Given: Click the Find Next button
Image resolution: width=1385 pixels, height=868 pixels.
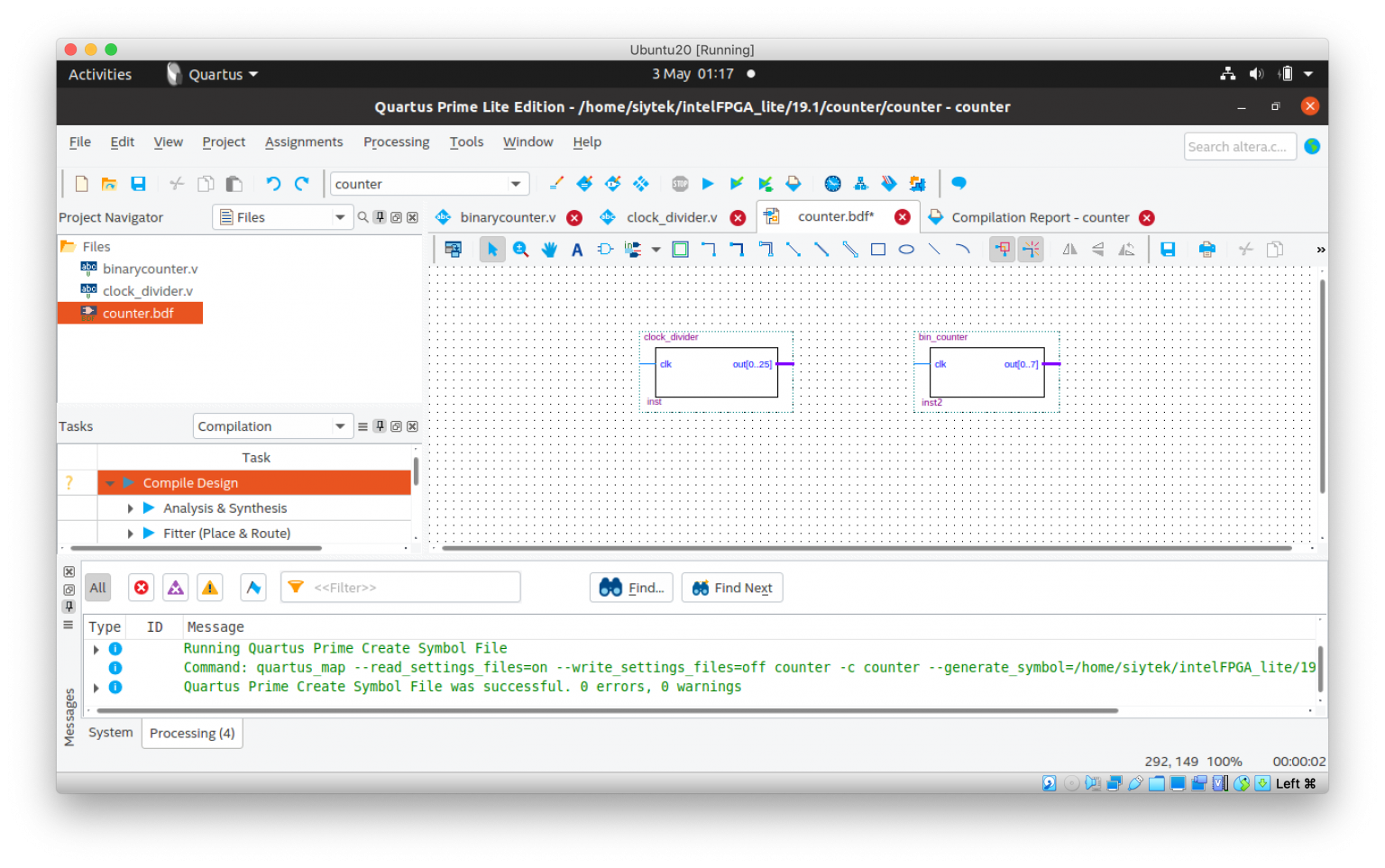Looking at the screenshot, I should tap(731, 587).
